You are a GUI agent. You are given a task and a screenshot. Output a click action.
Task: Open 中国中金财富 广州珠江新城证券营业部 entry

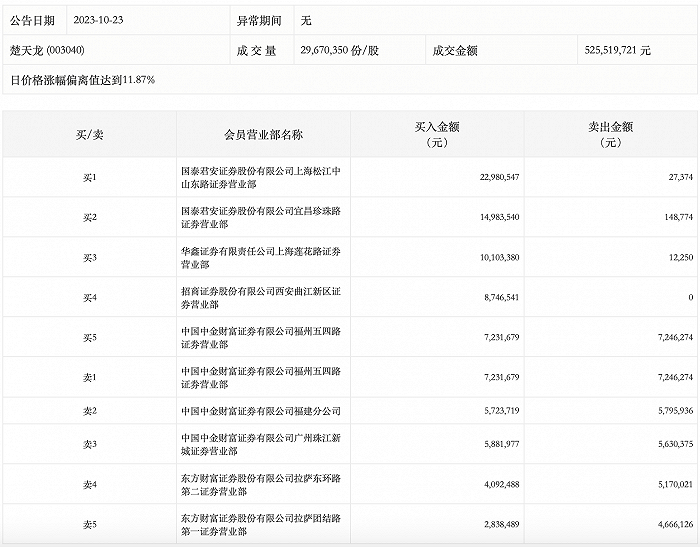(x=261, y=444)
